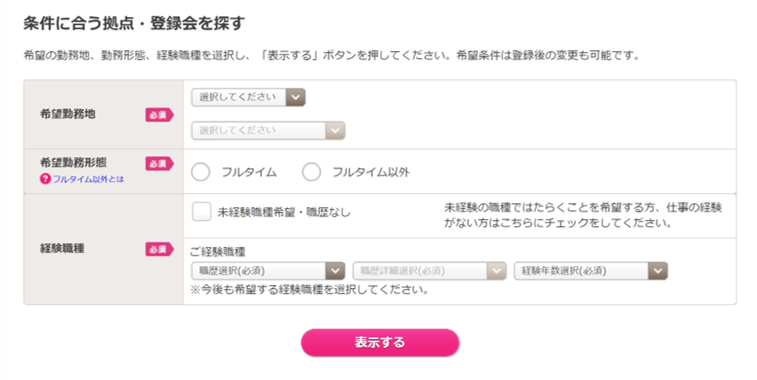The width and height of the screenshot is (757, 380).
Task: Select the フルタイム以外 radio button
Action: [311, 172]
